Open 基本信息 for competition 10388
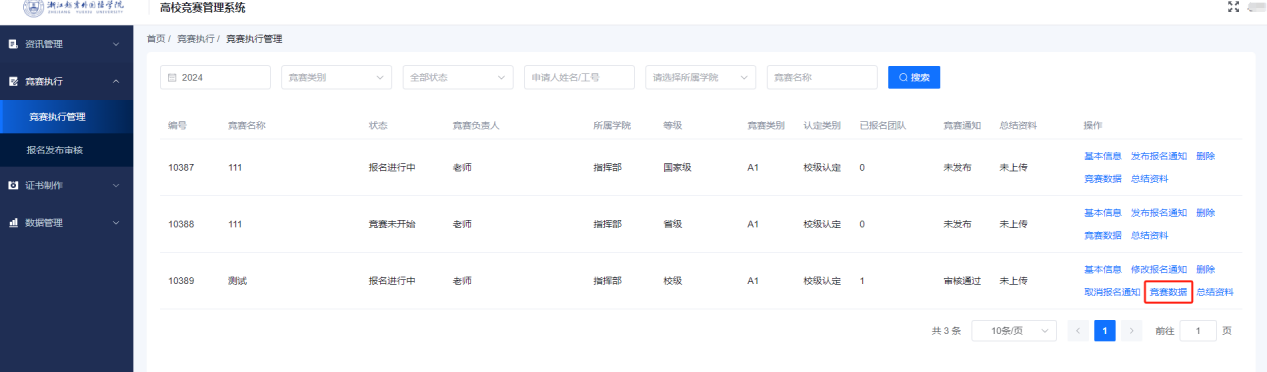 1102,213
